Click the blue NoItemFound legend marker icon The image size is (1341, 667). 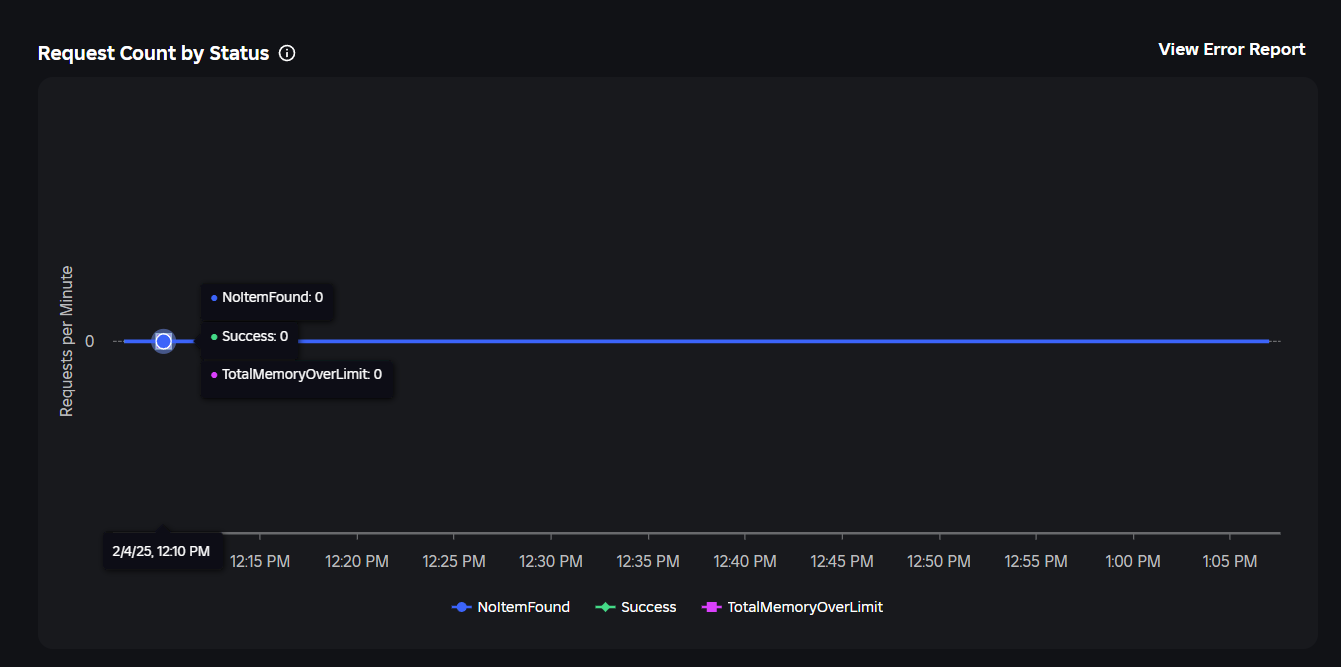coord(461,607)
